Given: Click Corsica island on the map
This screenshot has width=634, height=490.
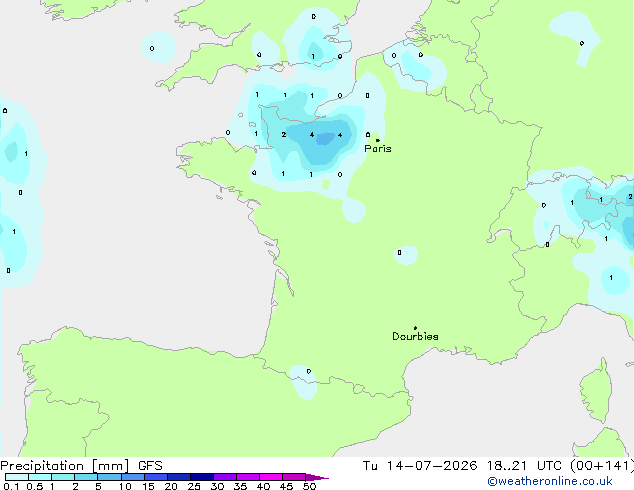Looking at the screenshot, I should pyautogui.click(x=595, y=390).
